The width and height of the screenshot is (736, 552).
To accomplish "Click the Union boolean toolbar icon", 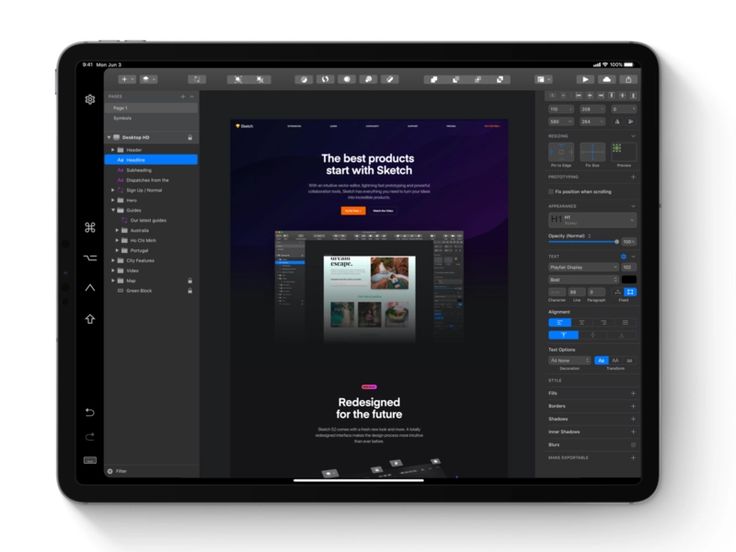I will [x=434, y=79].
